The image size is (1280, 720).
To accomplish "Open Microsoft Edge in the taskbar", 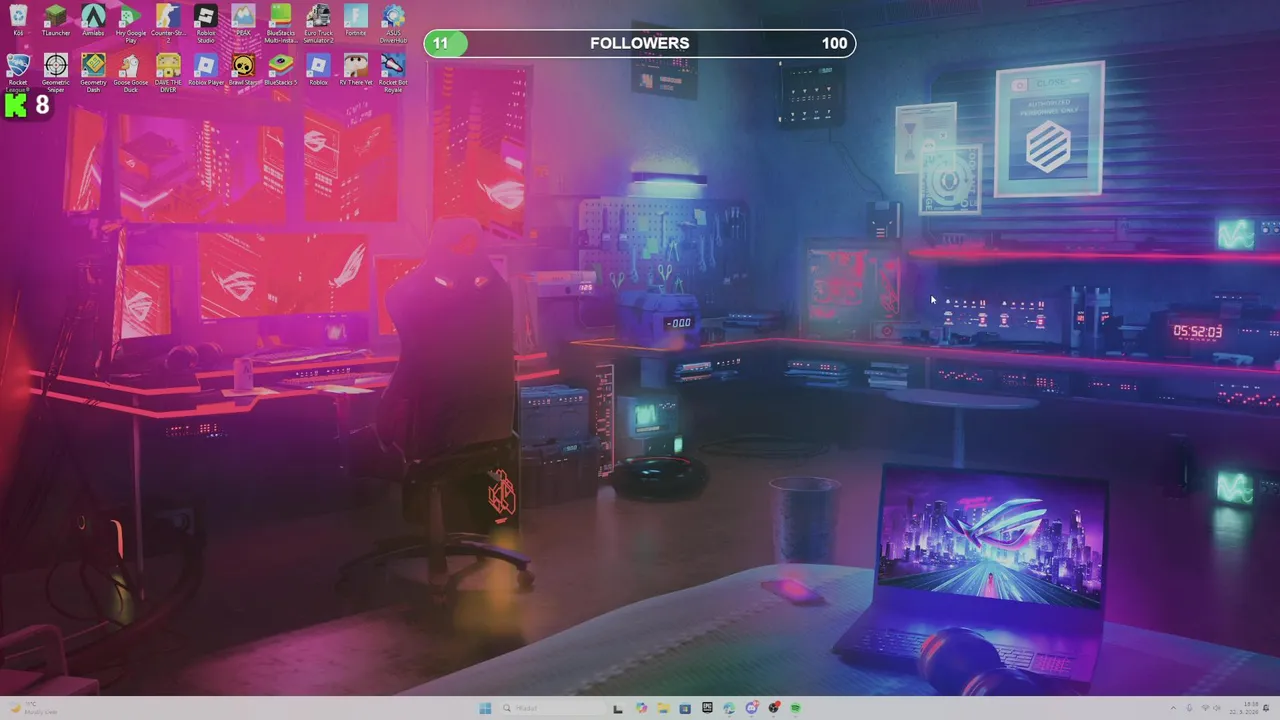I will tap(729, 708).
